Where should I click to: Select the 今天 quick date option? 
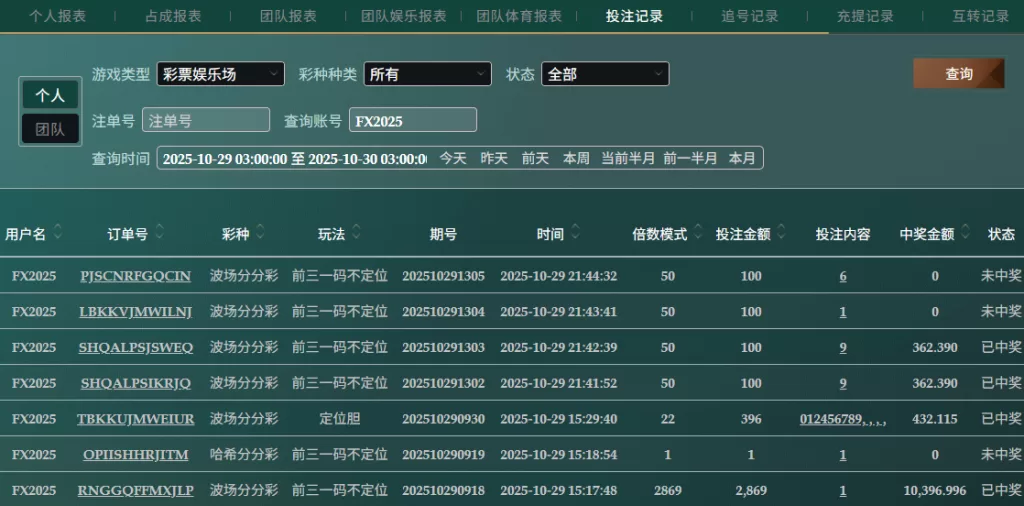tap(453, 158)
